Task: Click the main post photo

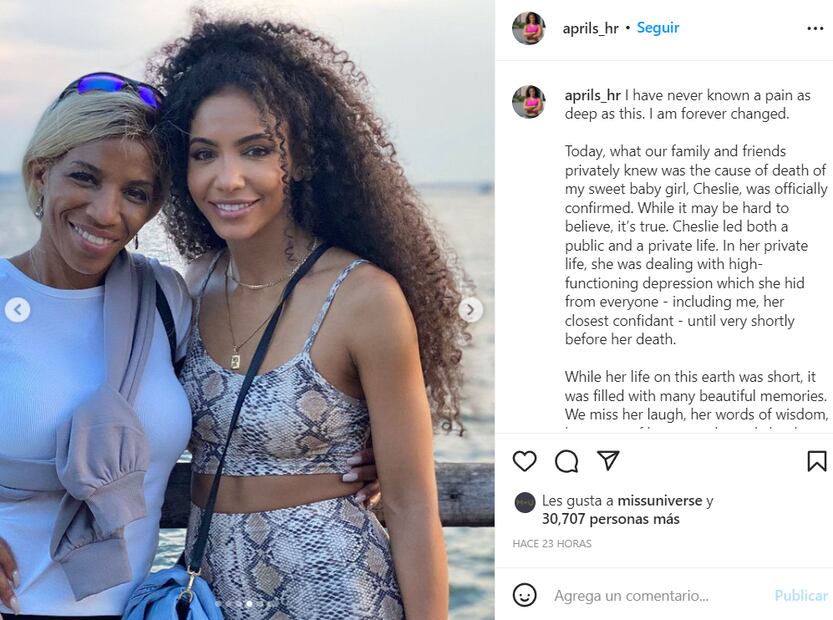Action: point(247,310)
